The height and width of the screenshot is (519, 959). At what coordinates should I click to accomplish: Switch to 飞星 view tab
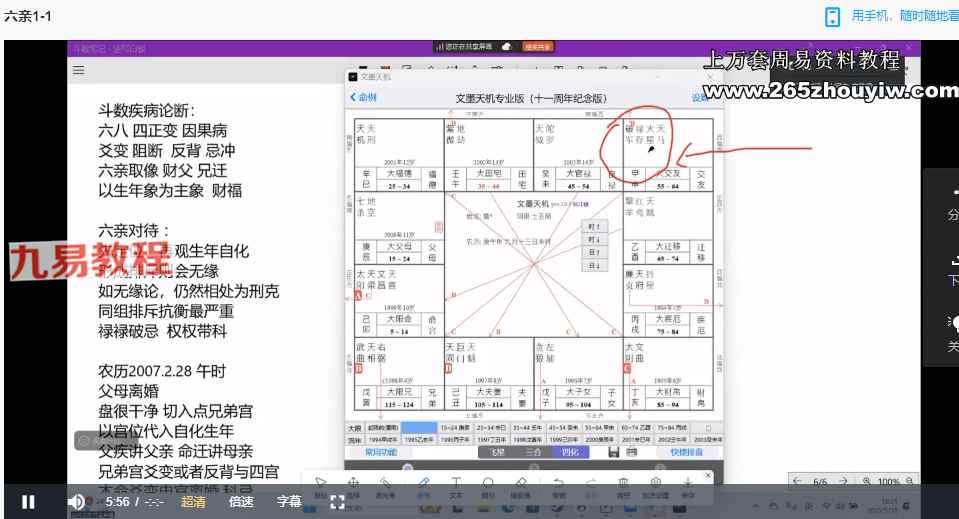[x=497, y=452]
